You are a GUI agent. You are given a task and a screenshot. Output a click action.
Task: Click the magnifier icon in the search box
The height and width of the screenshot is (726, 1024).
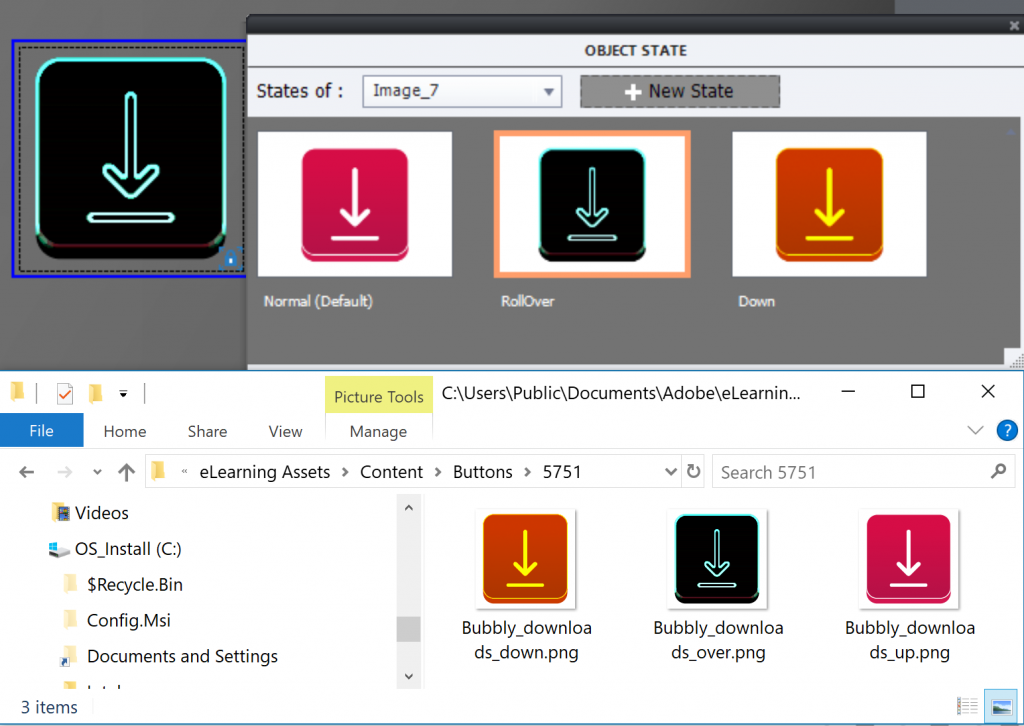click(997, 472)
